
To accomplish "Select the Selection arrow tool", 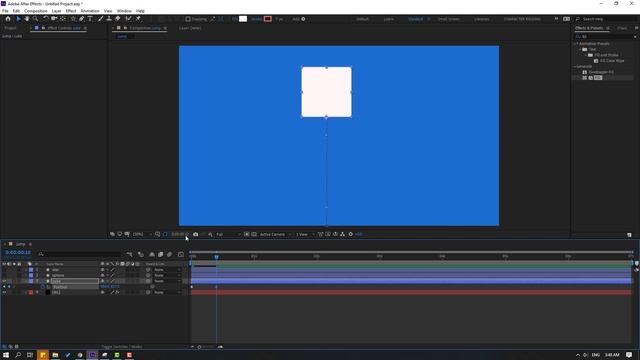I will tap(18, 19).
